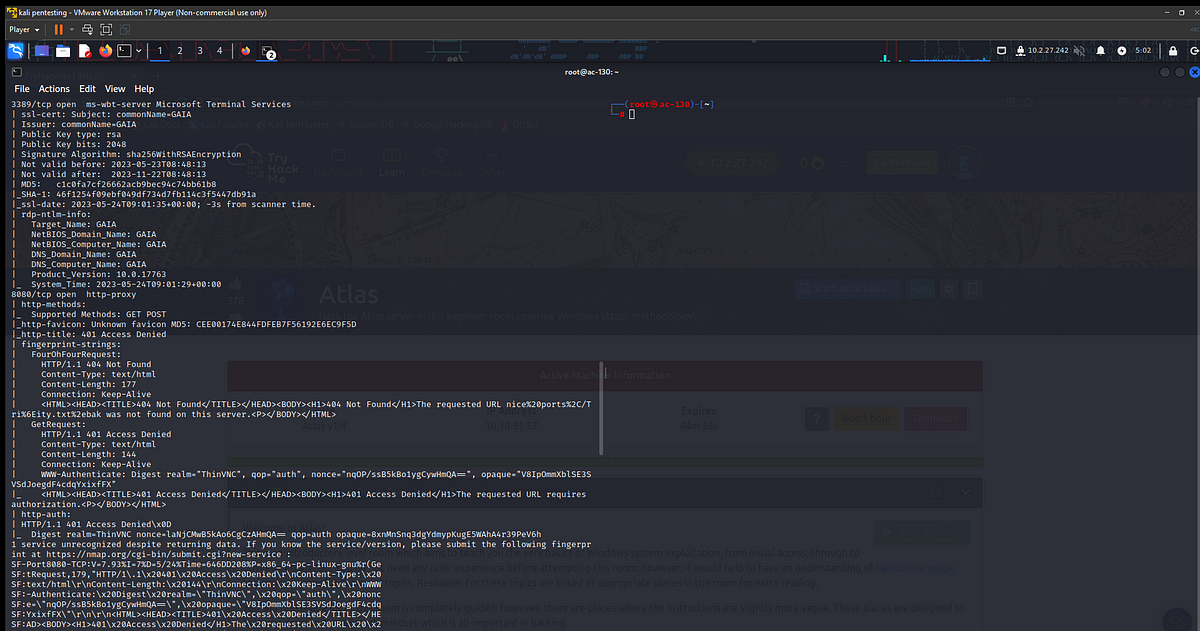Focus the grouped terminal windows taskbar button

[x=268, y=51]
